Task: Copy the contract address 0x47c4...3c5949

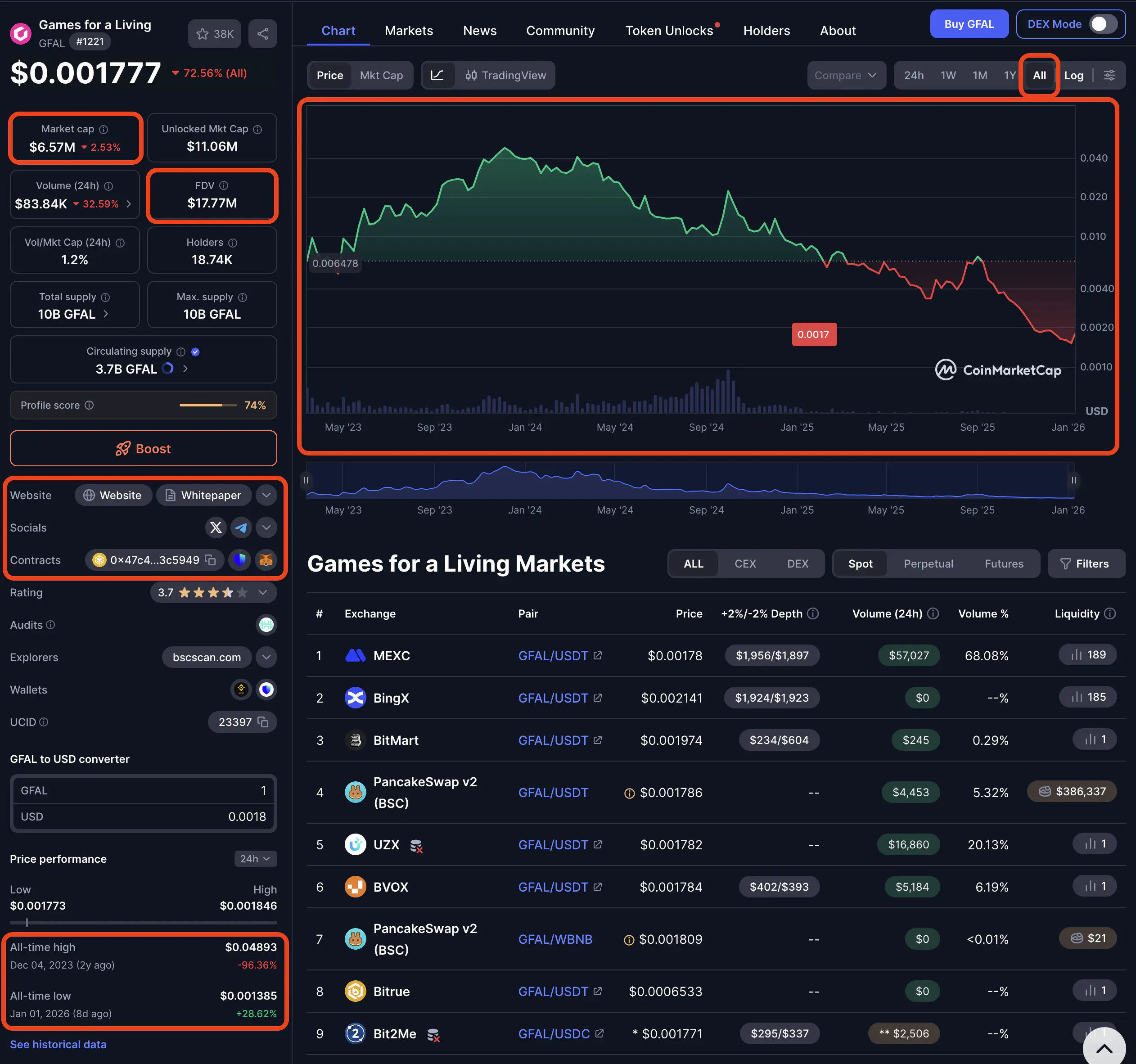Action: pos(210,560)
